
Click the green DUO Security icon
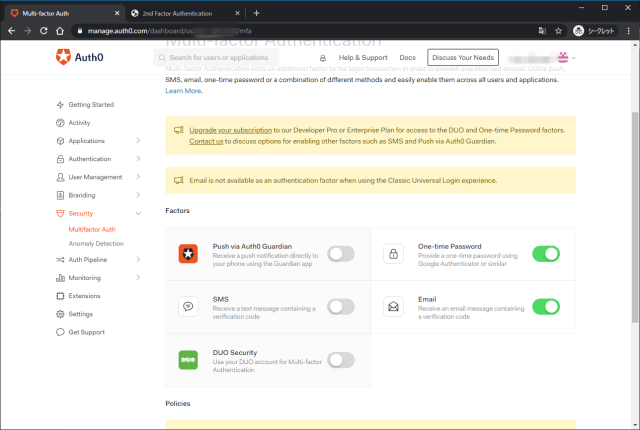pyautogui.click(x=188, y=360)
